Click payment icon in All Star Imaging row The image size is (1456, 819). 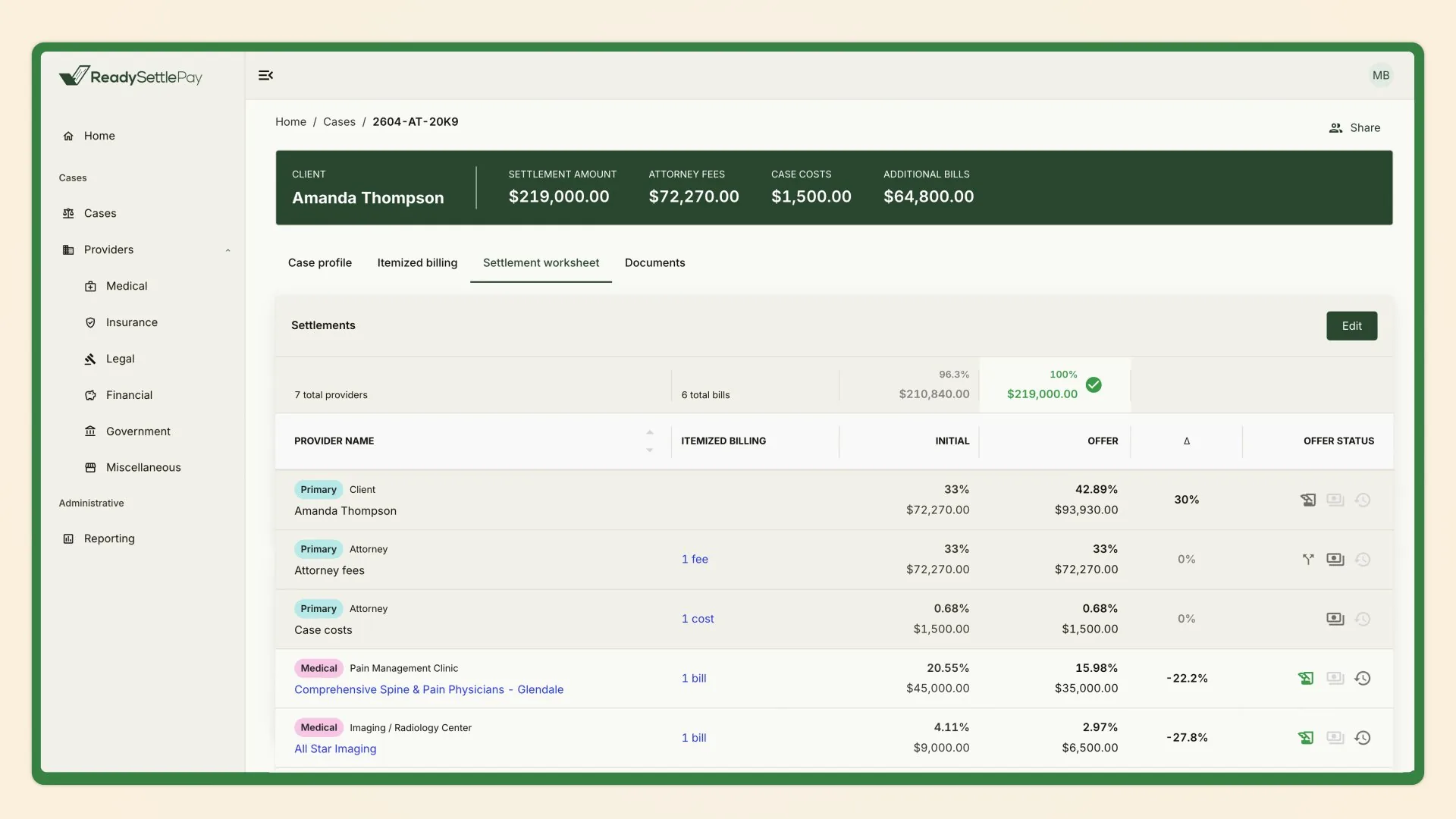click(1335, 737)
